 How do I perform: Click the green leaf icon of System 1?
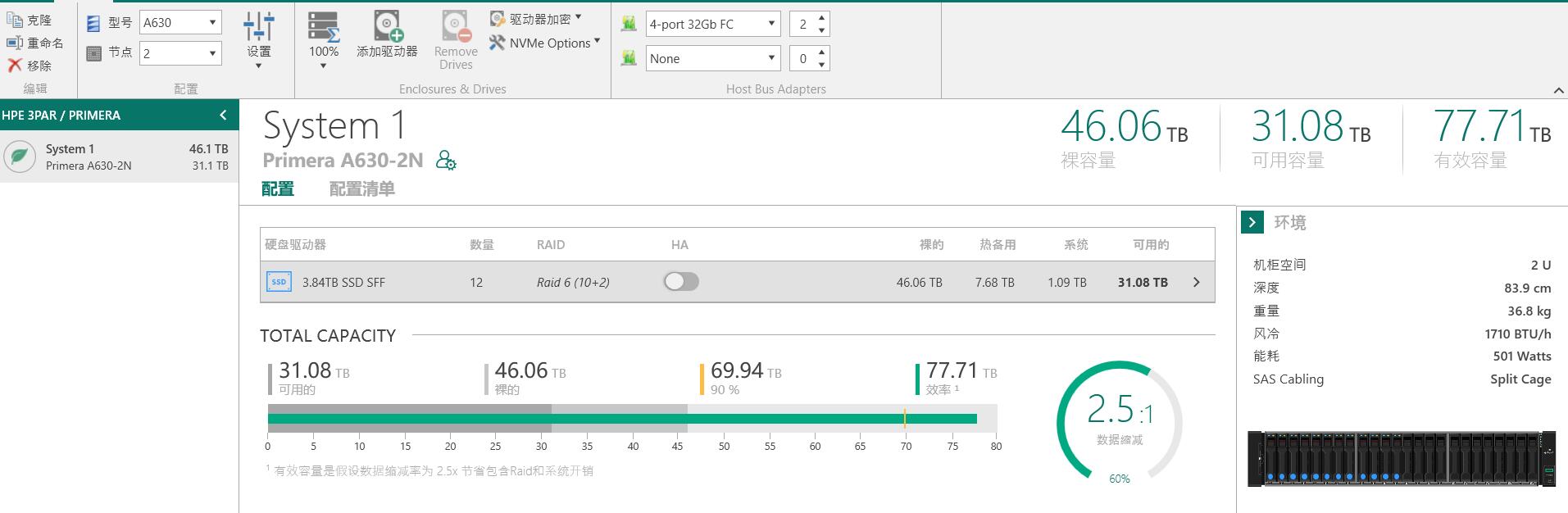[x=20, y=157]
